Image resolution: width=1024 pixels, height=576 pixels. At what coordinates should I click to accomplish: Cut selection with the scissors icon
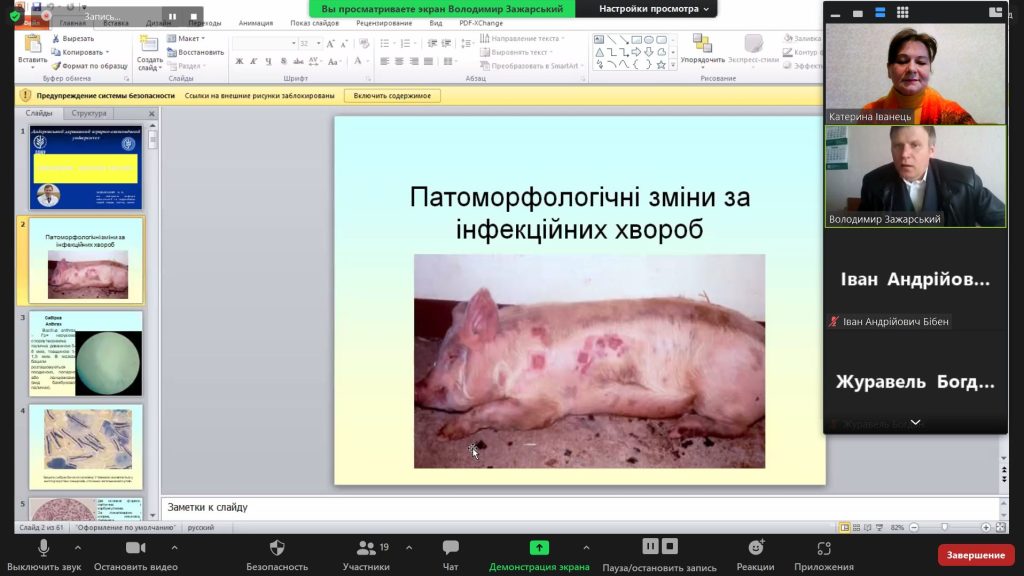[x=56, y=39]
